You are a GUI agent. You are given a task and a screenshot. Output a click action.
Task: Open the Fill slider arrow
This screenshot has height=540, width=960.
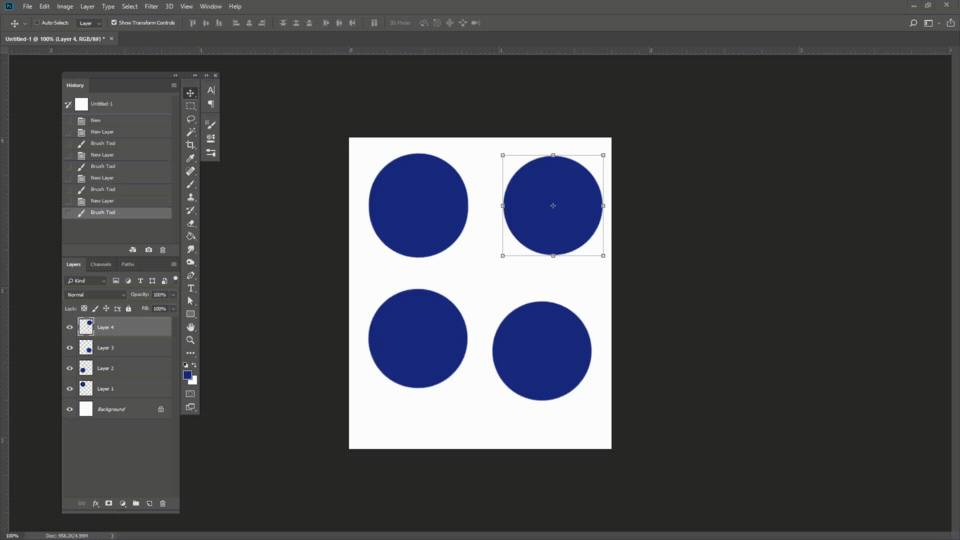[173, 309]
